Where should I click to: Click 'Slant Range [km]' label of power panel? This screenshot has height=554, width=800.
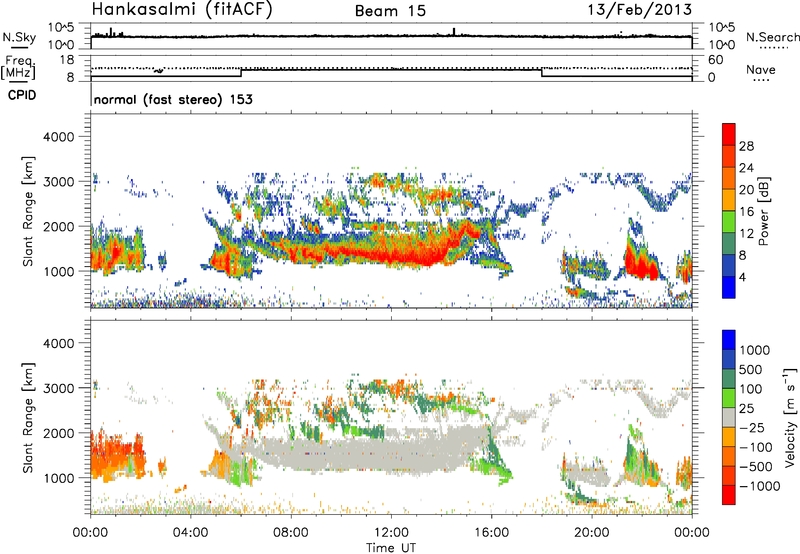click(29, 211)
